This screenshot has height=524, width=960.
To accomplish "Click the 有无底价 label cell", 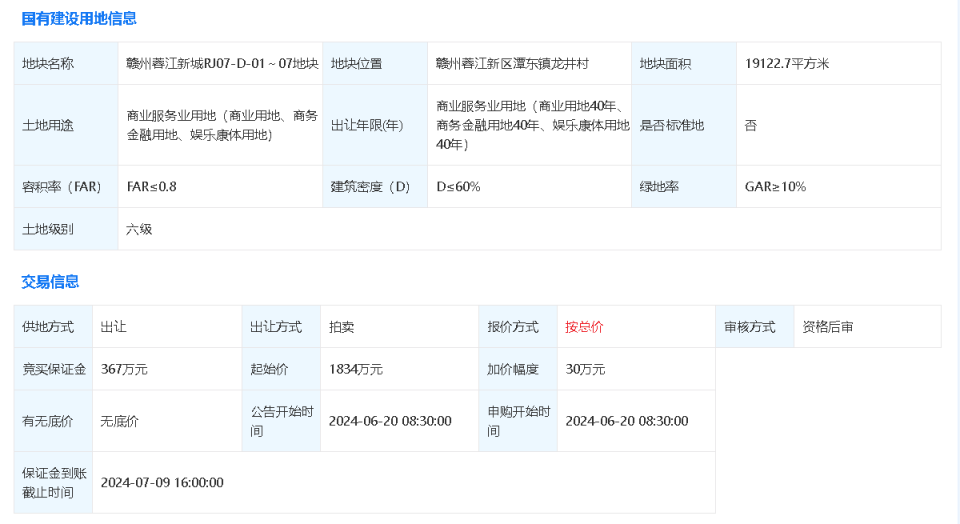I will pyautogui.click(x=53, y=421).
